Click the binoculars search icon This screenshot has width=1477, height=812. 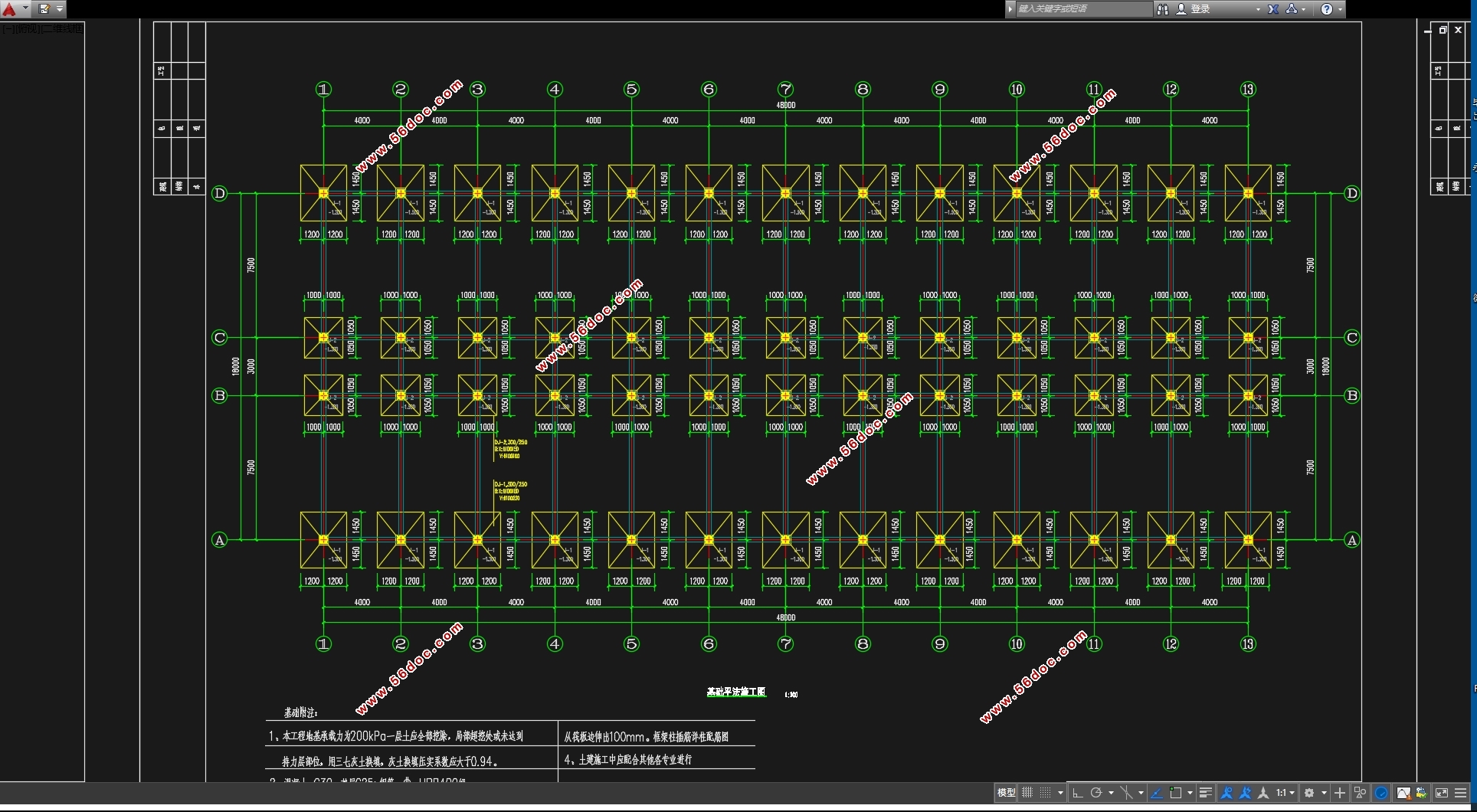click(x=1162, y=9)
